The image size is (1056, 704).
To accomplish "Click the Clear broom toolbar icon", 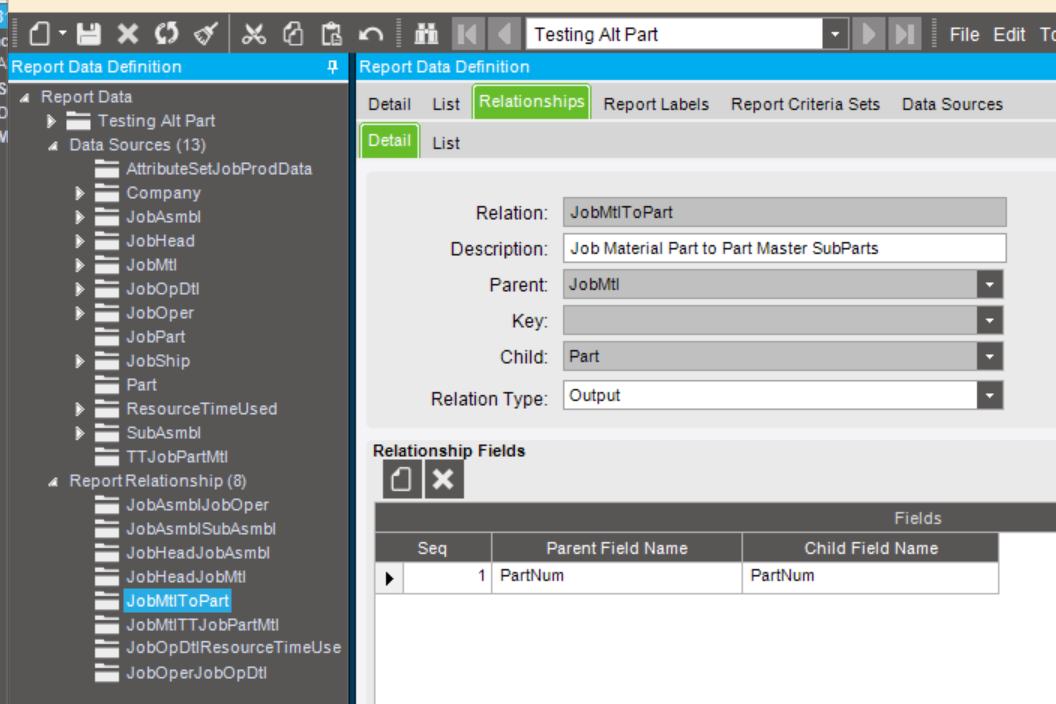I will pyautogui.click(x=206, y=34).
